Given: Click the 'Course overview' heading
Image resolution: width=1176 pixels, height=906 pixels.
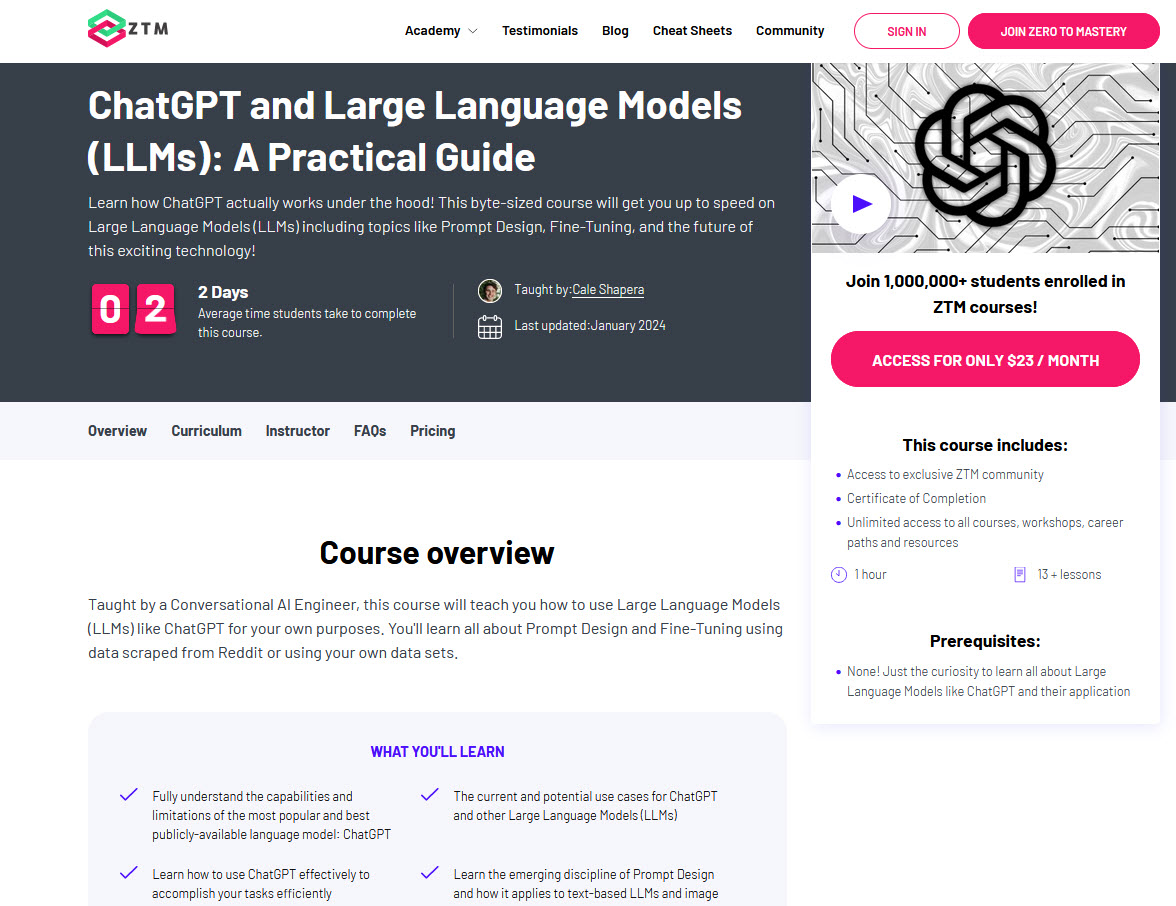Looking at the screenshot, I should click(x=436, y=553).
